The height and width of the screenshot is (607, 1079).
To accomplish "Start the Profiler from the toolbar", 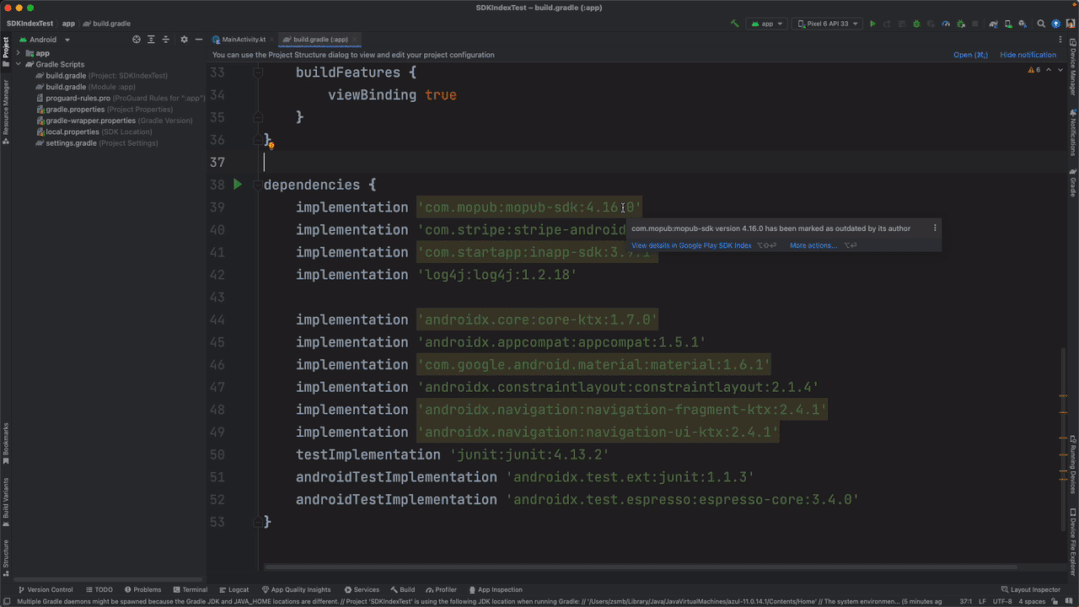I will pos(946,22).
